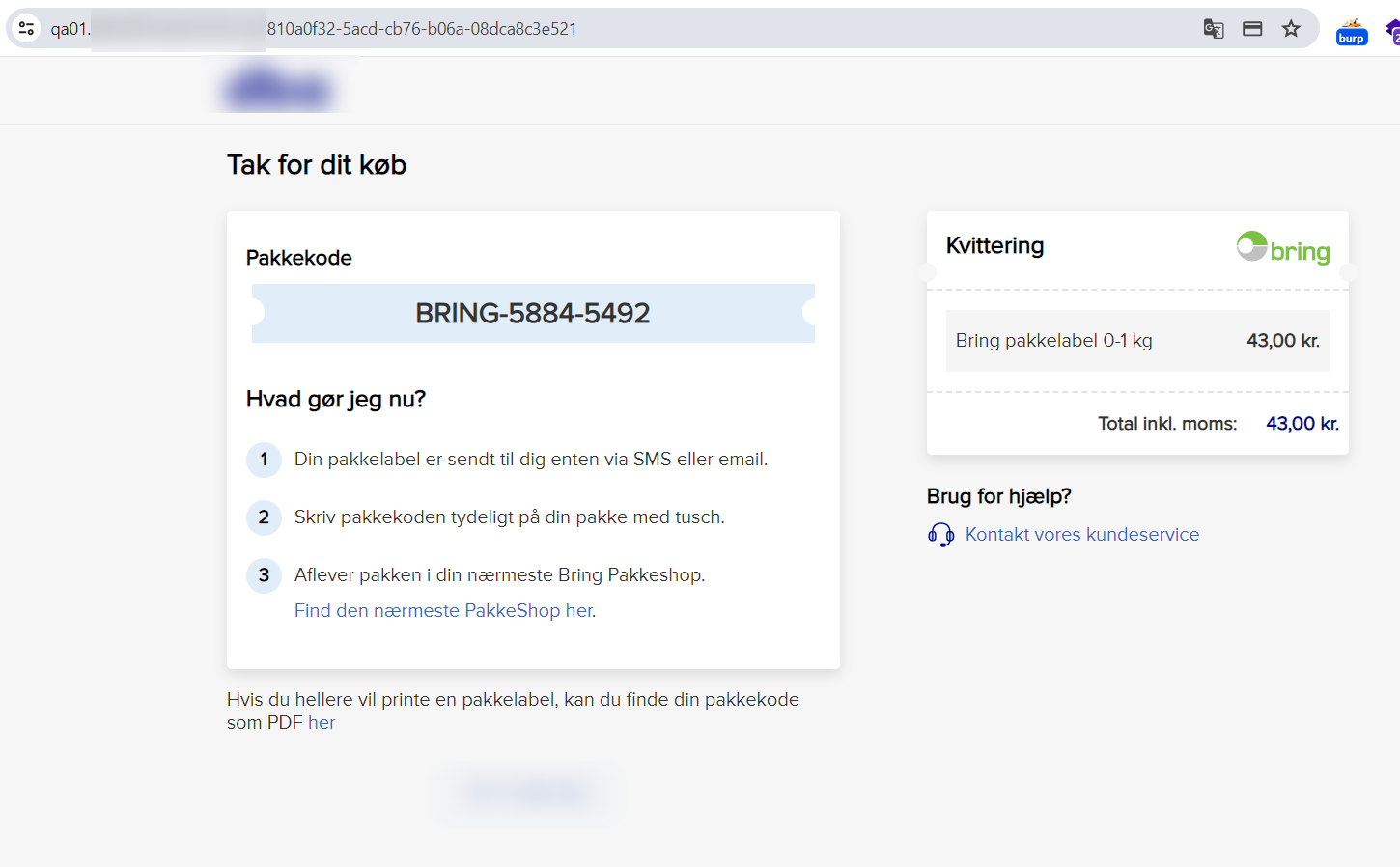
Task: Open saved payment methods icon
Action: tap(1252, 29)
